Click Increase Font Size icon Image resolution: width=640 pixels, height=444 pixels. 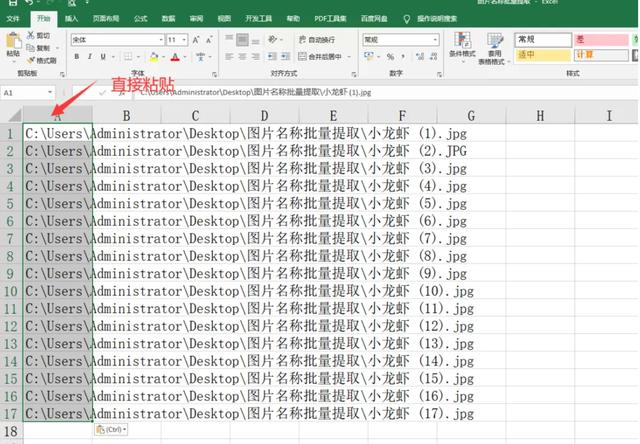tap(196, 40)
